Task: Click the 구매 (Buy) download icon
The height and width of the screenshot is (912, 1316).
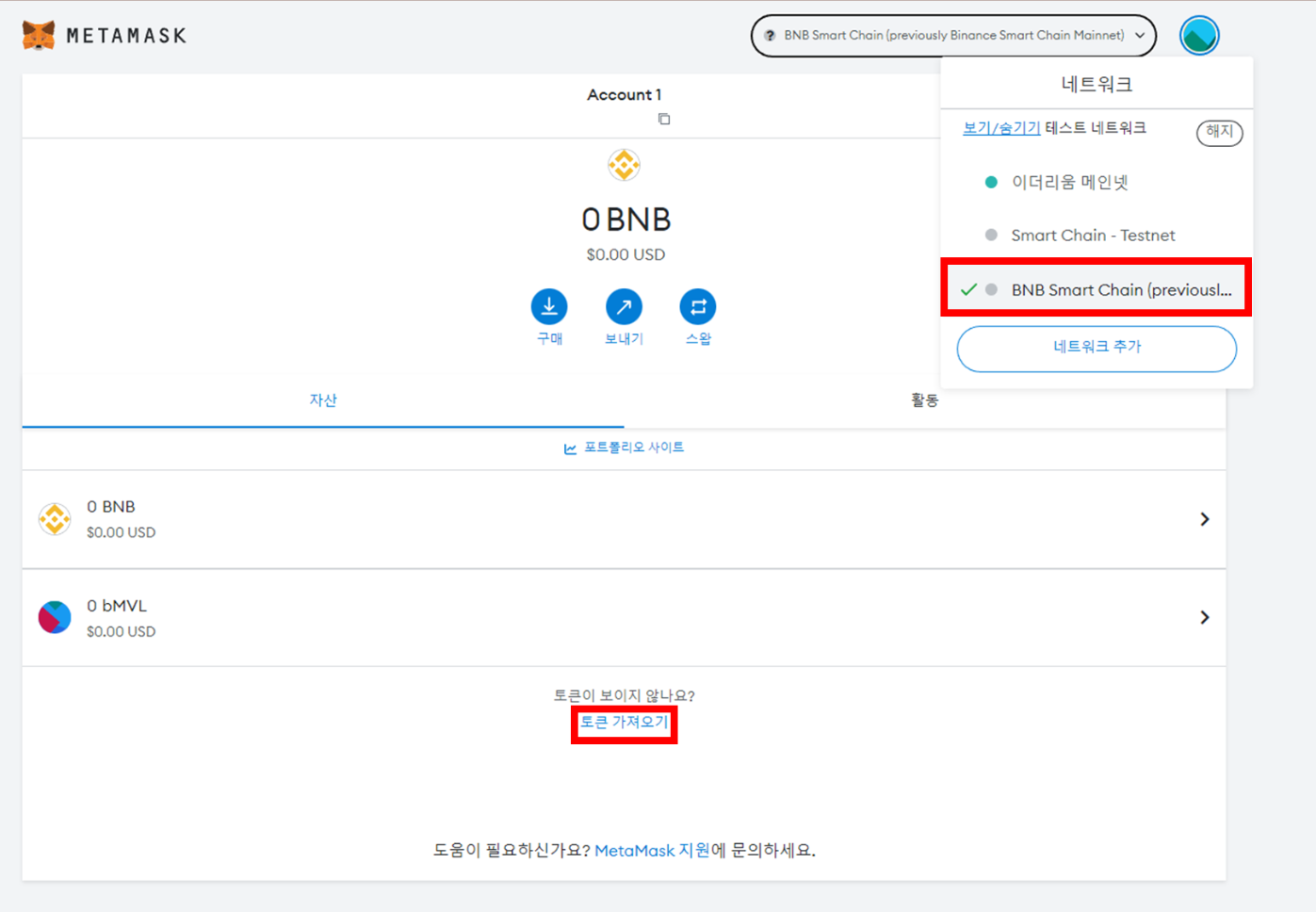Action: (x=549, y=306)
